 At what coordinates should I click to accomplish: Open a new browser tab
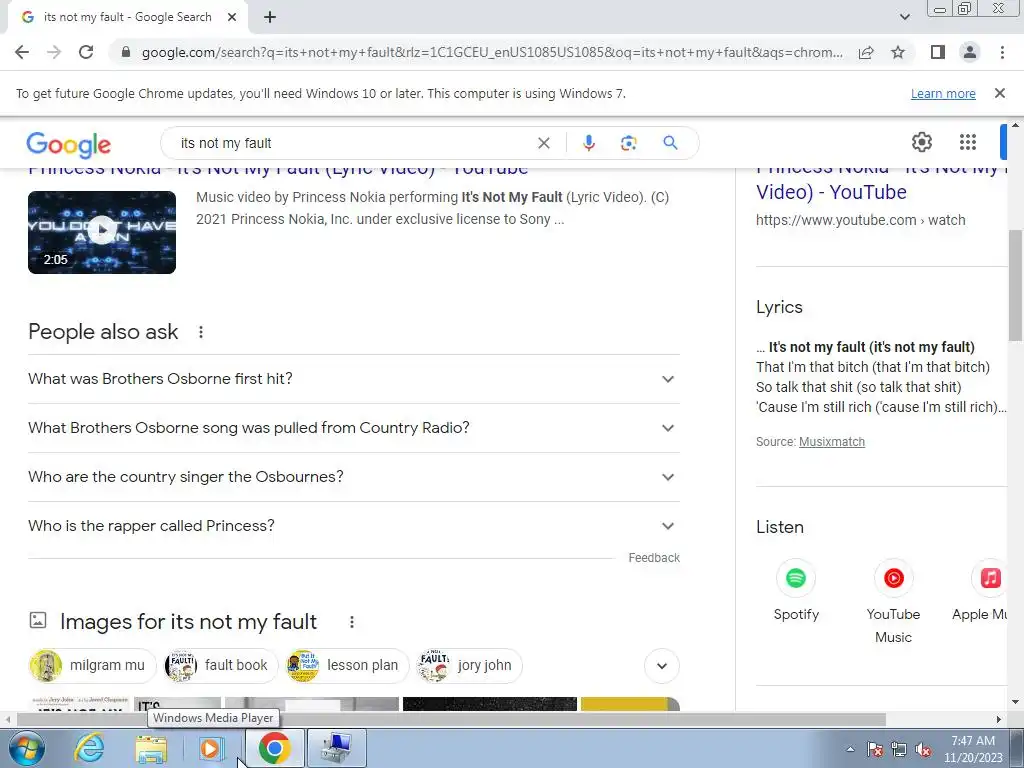270,18
